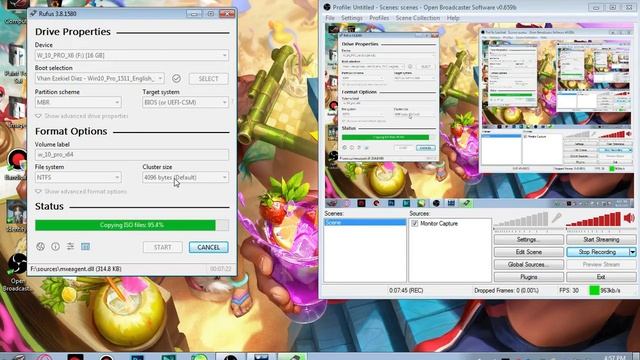Show the Rufus log icon
Viewport: 640px width, 360px height.
[x=85, y=247]
